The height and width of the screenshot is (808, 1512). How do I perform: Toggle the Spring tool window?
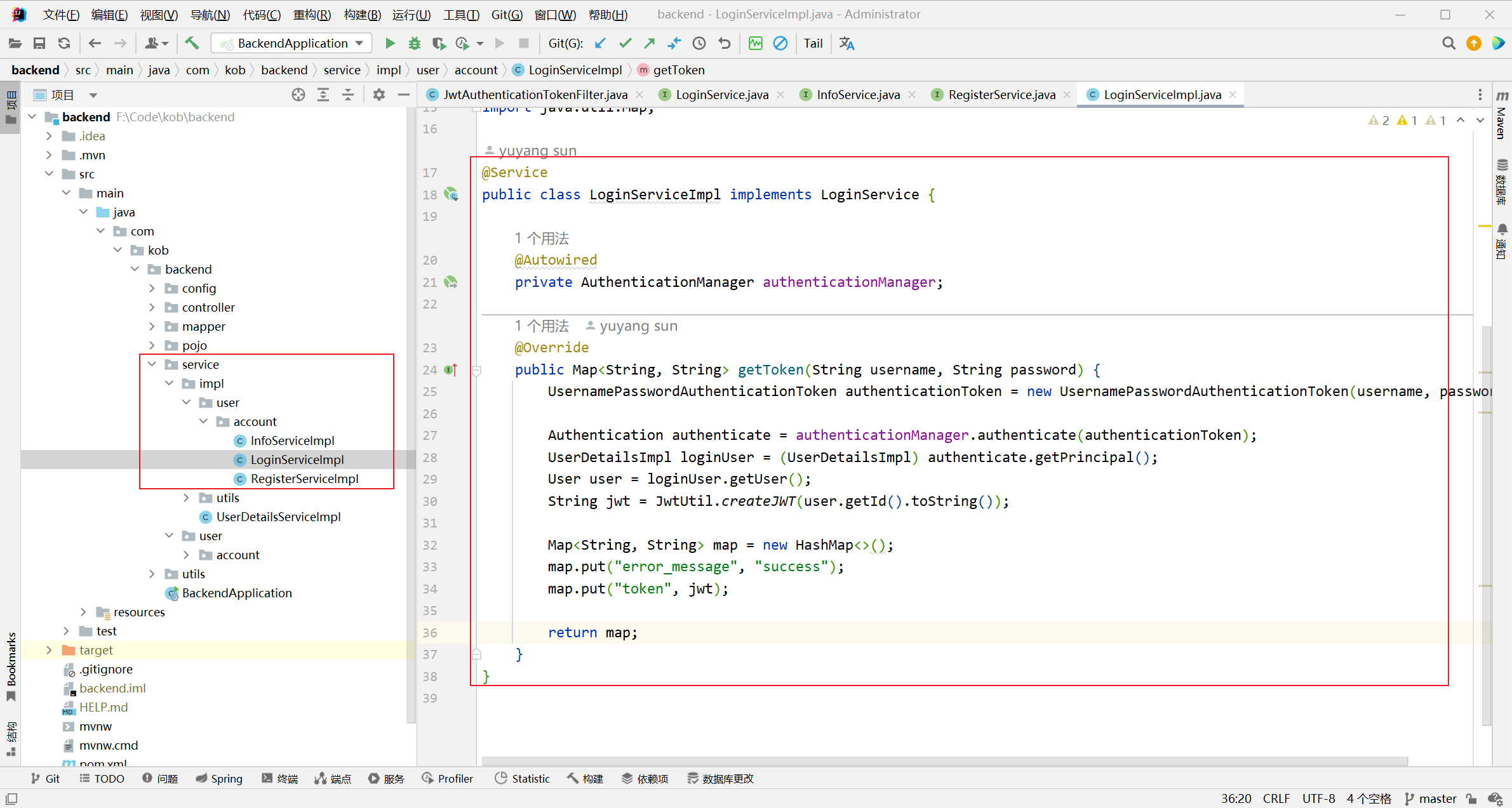point(219,779)
